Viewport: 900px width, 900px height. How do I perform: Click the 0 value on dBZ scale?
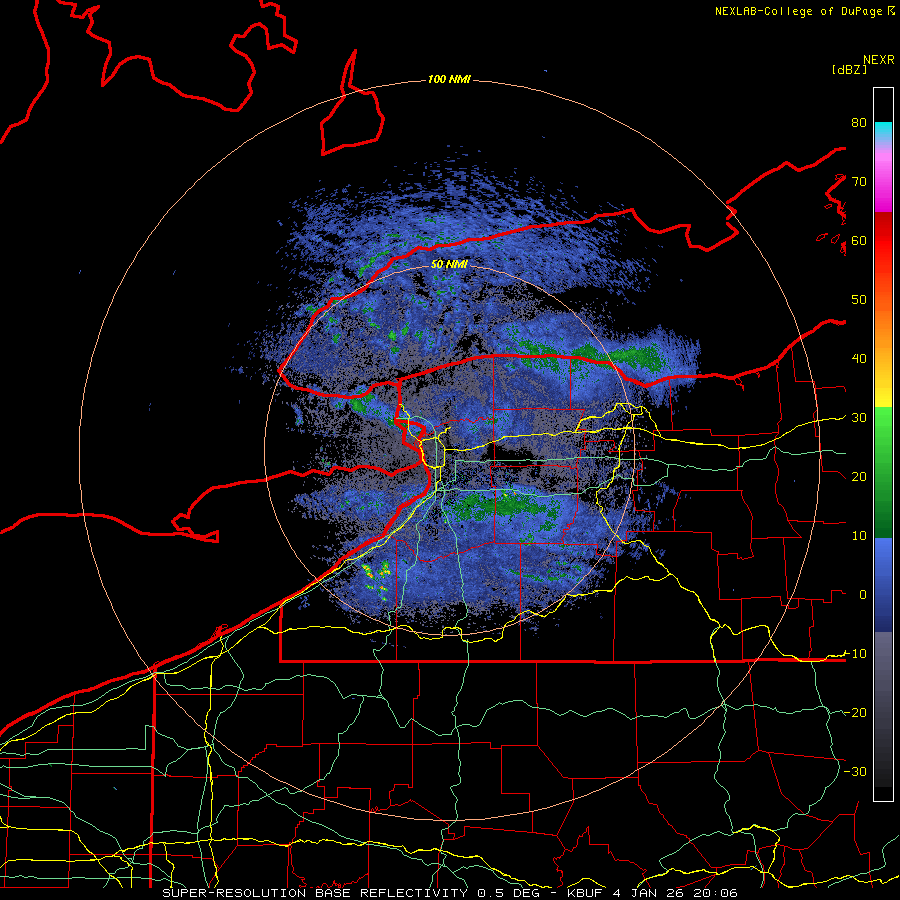tap(863, 595)
